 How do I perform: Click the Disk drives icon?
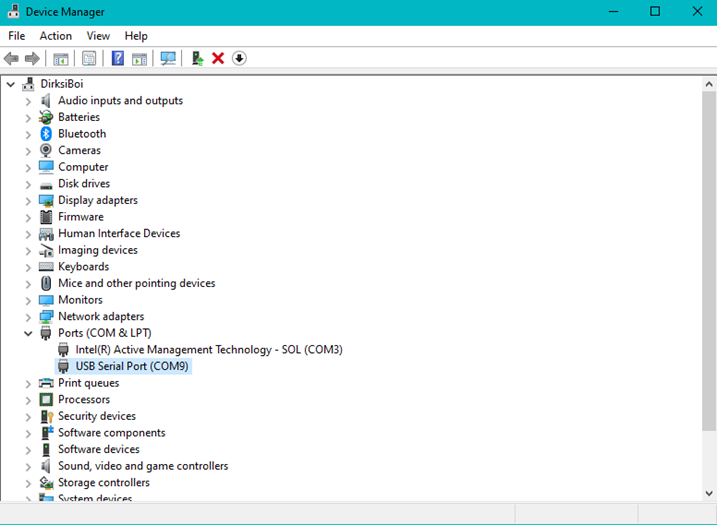[x=46, y=185]
